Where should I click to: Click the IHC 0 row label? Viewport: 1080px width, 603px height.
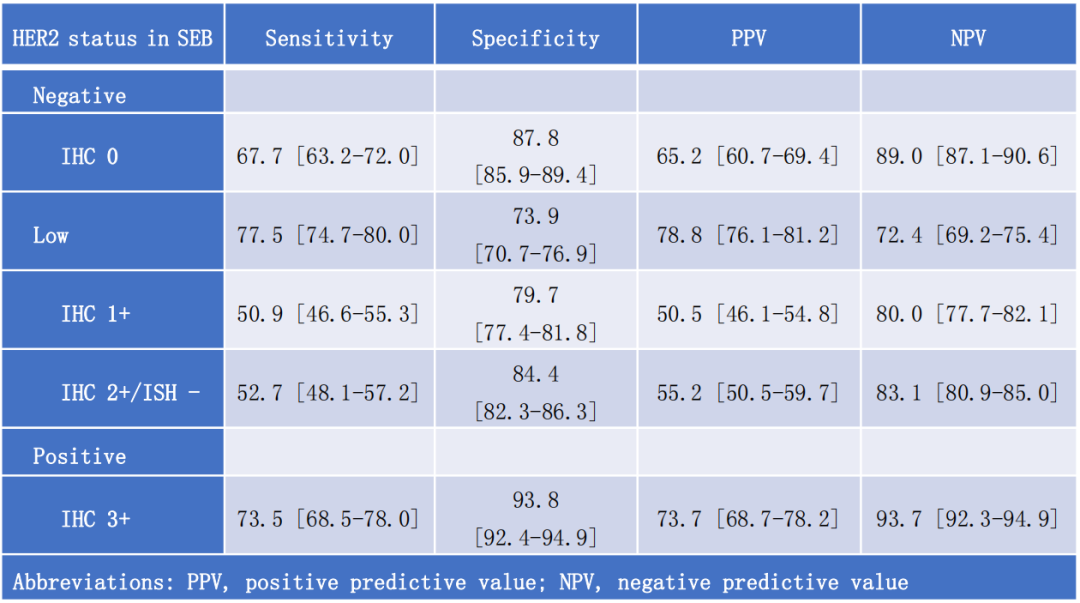click(89, 156)
